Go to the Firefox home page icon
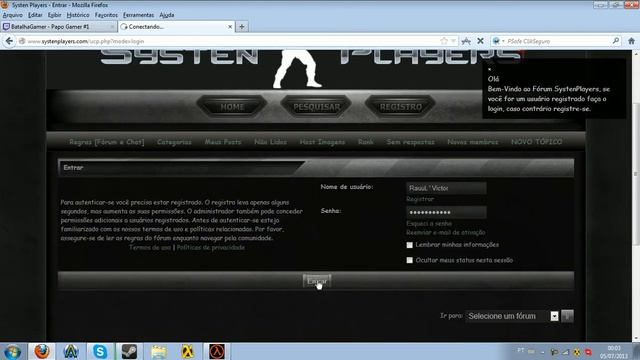The width and height of the screenshot is (640, 360). point(631,41)
